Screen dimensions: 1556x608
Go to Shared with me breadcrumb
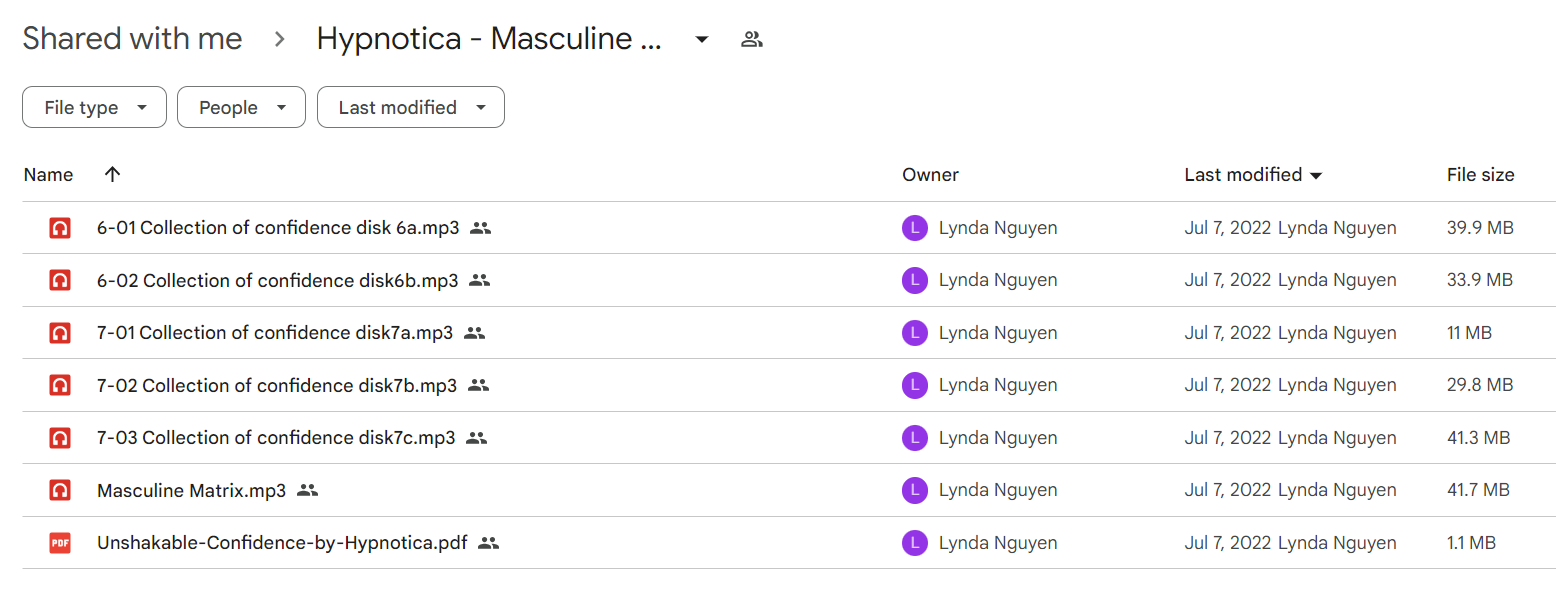[132, 39]
